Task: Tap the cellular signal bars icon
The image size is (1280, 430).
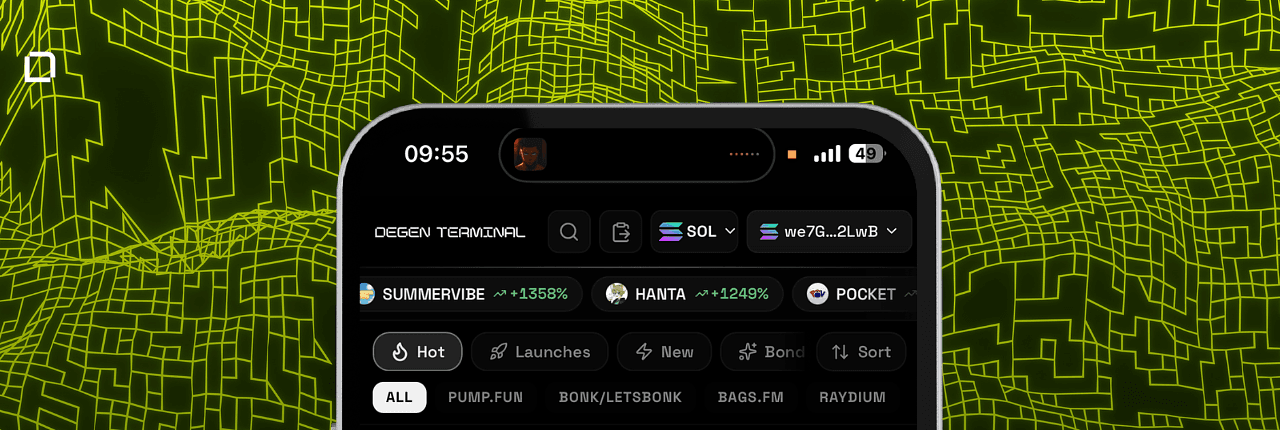Action: coord(827,154)
